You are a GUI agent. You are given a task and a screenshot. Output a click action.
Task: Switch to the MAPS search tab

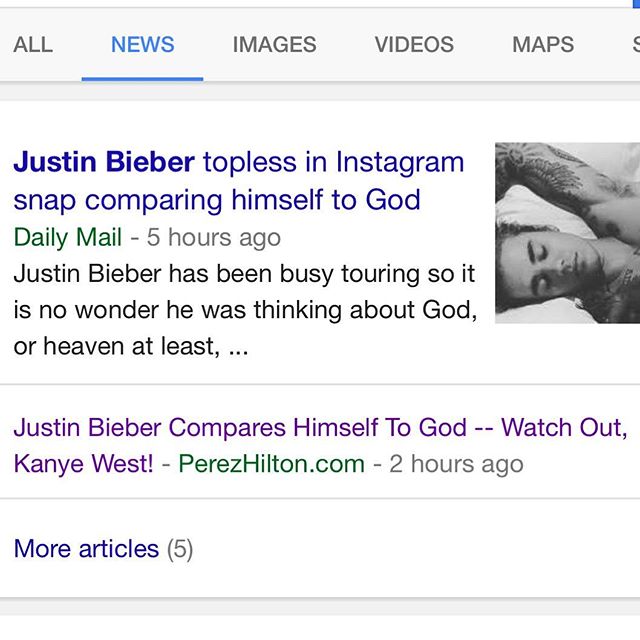pos(543,44)
